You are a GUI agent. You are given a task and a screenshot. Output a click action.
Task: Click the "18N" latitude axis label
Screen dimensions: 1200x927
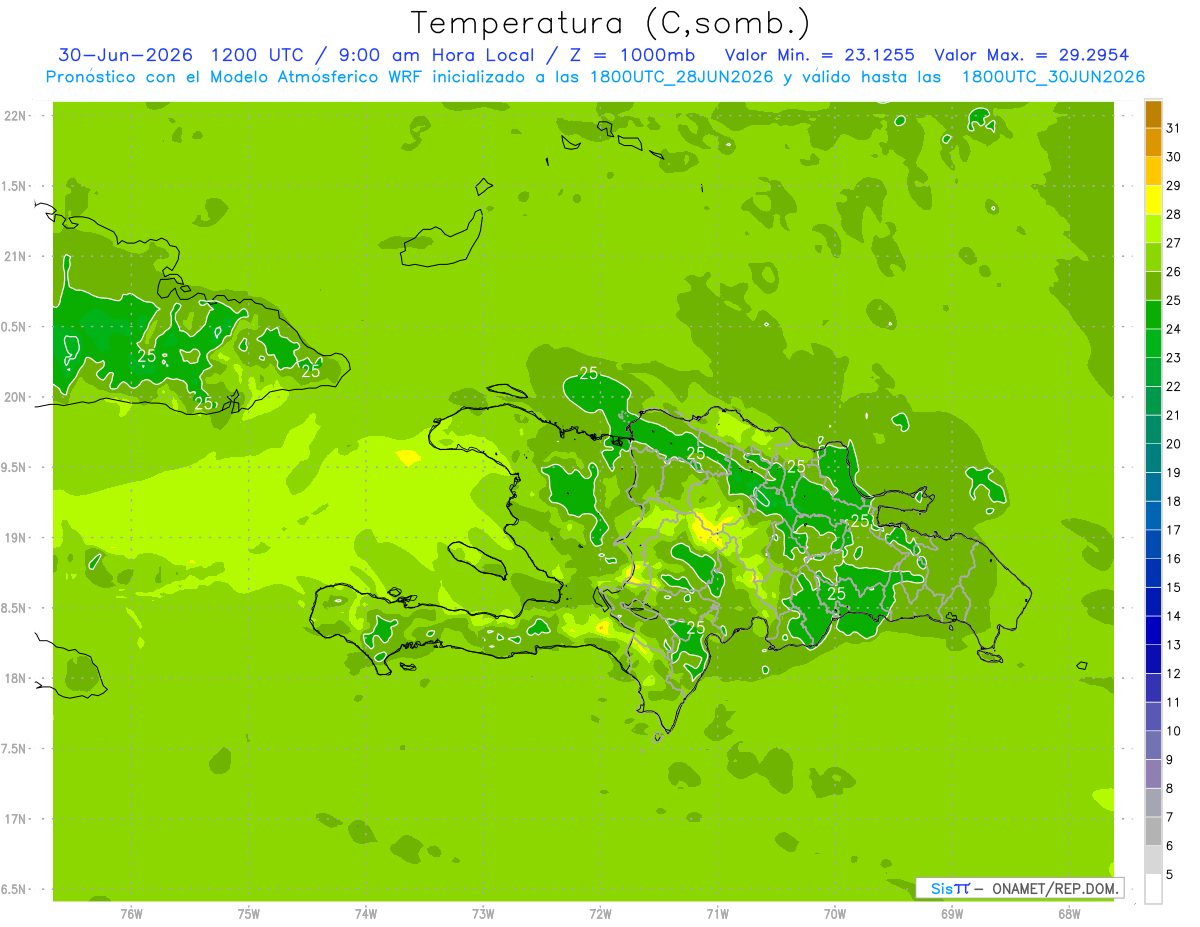pyautogui.click(x=14, y=678)
